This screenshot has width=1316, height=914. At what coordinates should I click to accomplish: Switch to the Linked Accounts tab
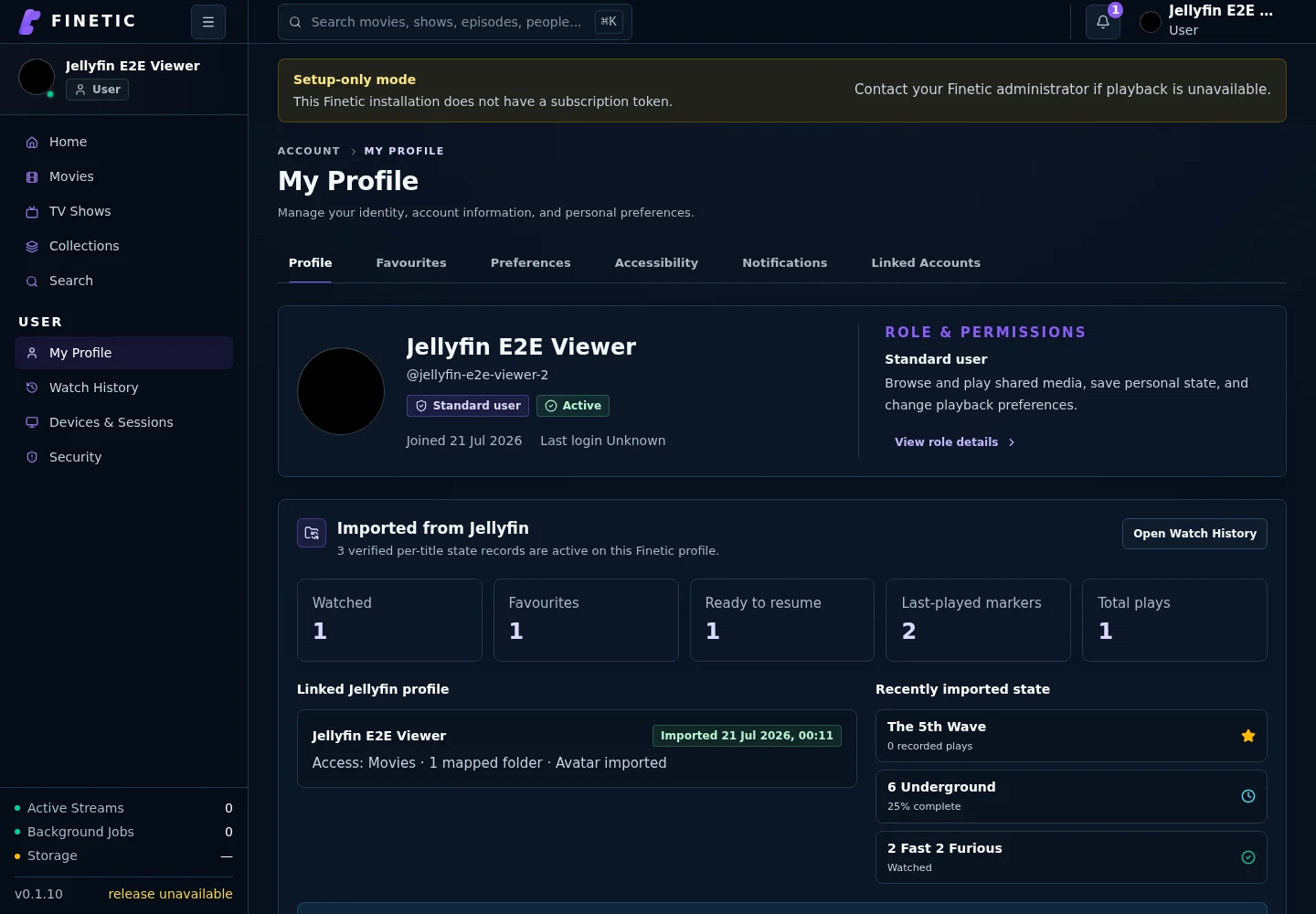pyautogui.click(x=926, y=263)
